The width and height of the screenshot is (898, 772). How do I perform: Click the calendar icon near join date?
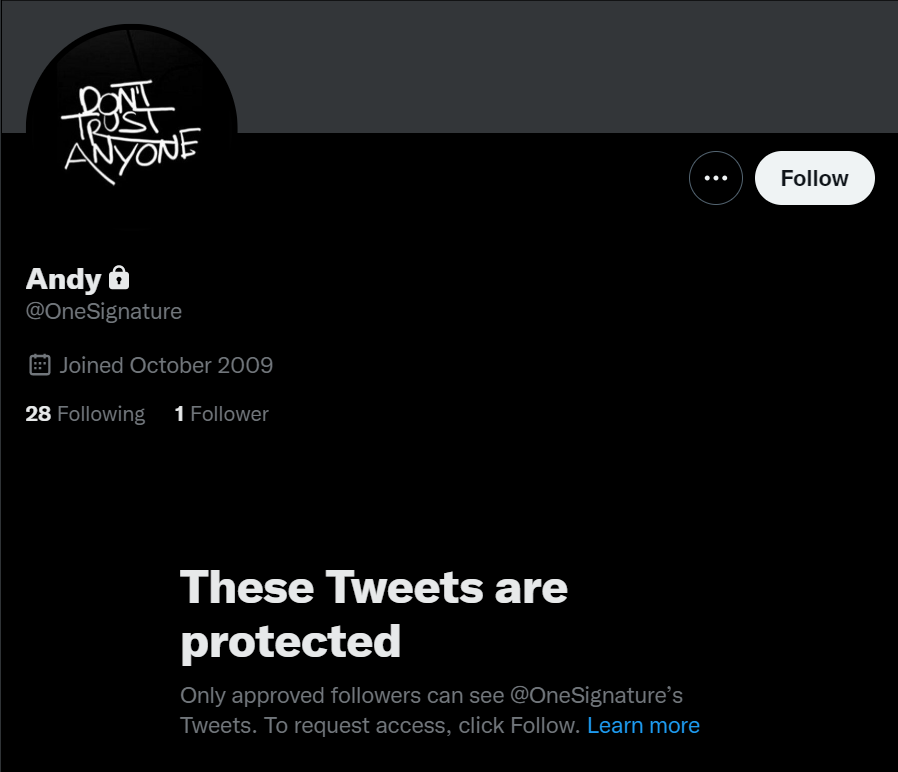point(40,365)
